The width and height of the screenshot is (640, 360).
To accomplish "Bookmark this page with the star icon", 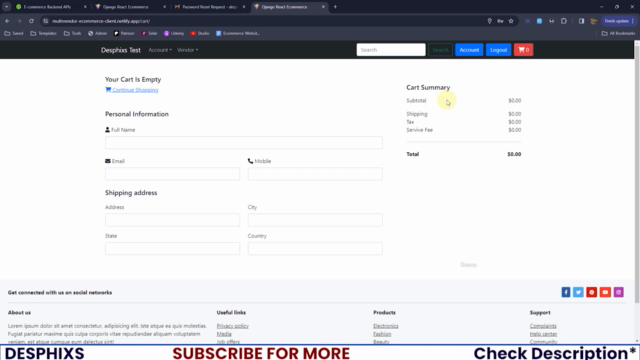I will pyautogui.click(x=511, y=21).
